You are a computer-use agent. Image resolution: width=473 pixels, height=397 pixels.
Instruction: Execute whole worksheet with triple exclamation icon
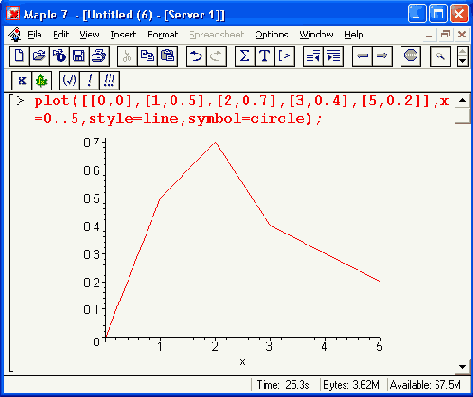(x=109, y=81)
